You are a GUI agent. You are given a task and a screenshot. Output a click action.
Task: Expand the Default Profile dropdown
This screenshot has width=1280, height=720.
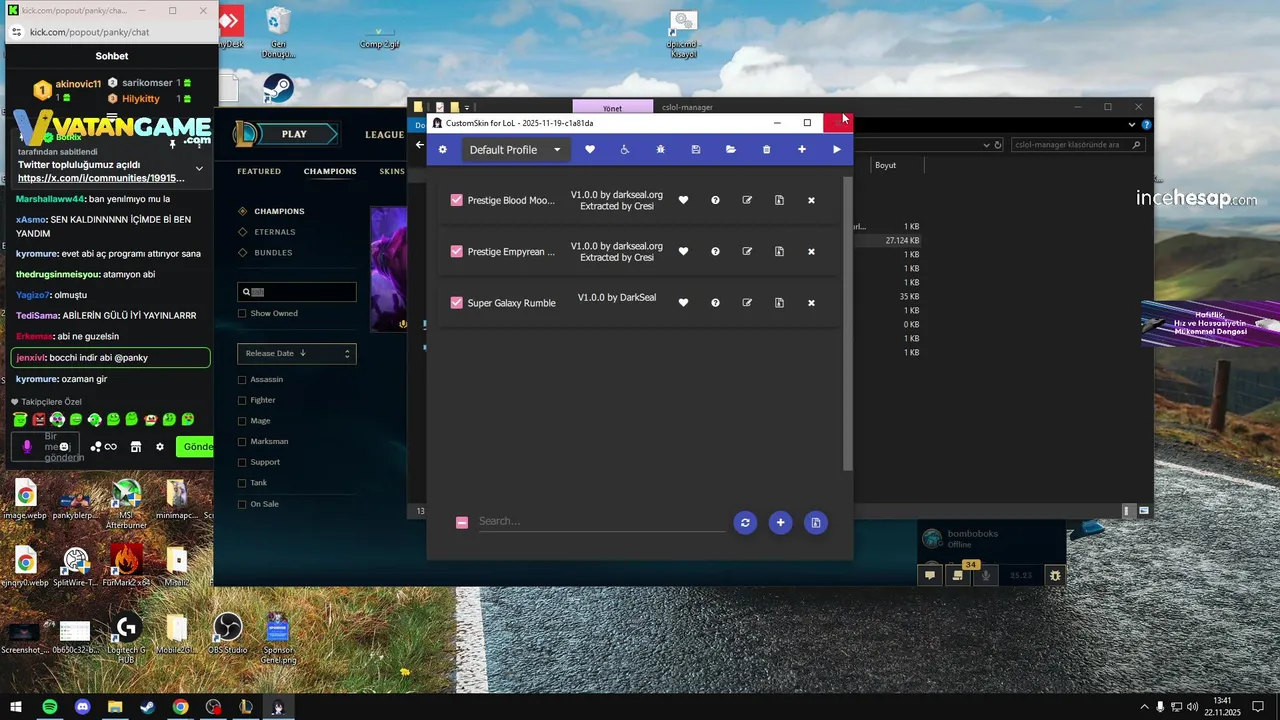(x=515, y=150)
